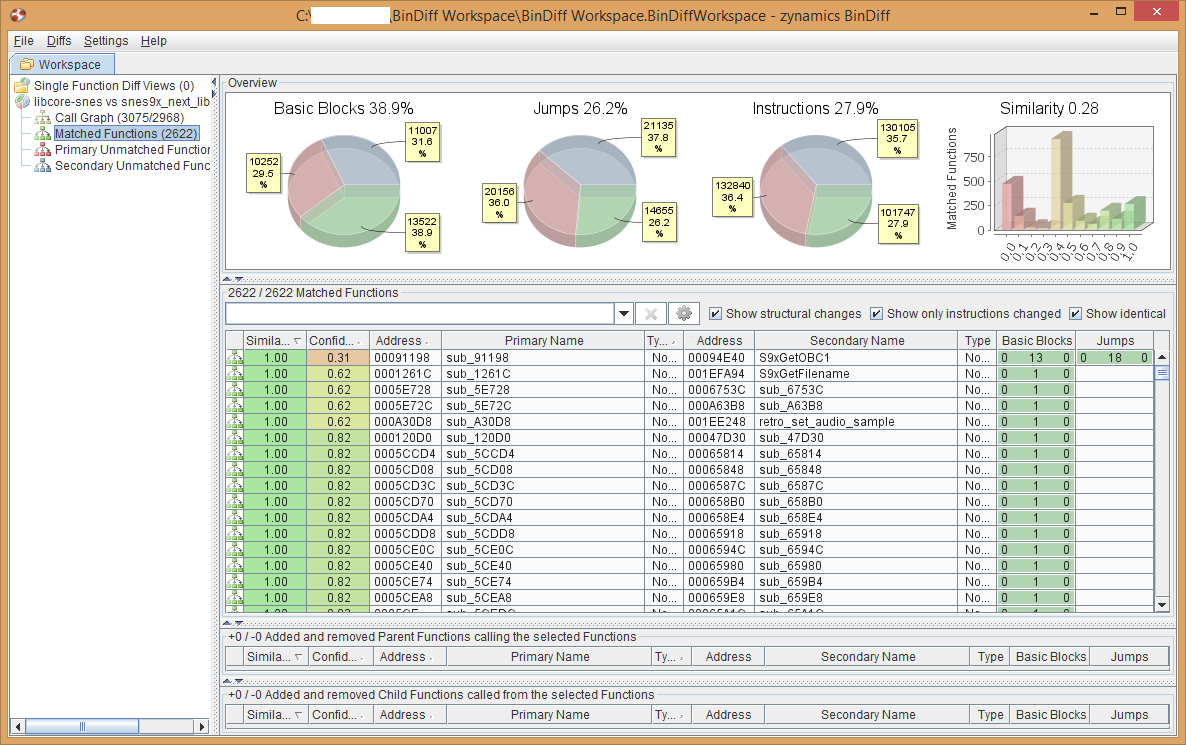Click Secondary Name column header in matched table
Screen dimensions: 1186x745
tap(856, 340)
